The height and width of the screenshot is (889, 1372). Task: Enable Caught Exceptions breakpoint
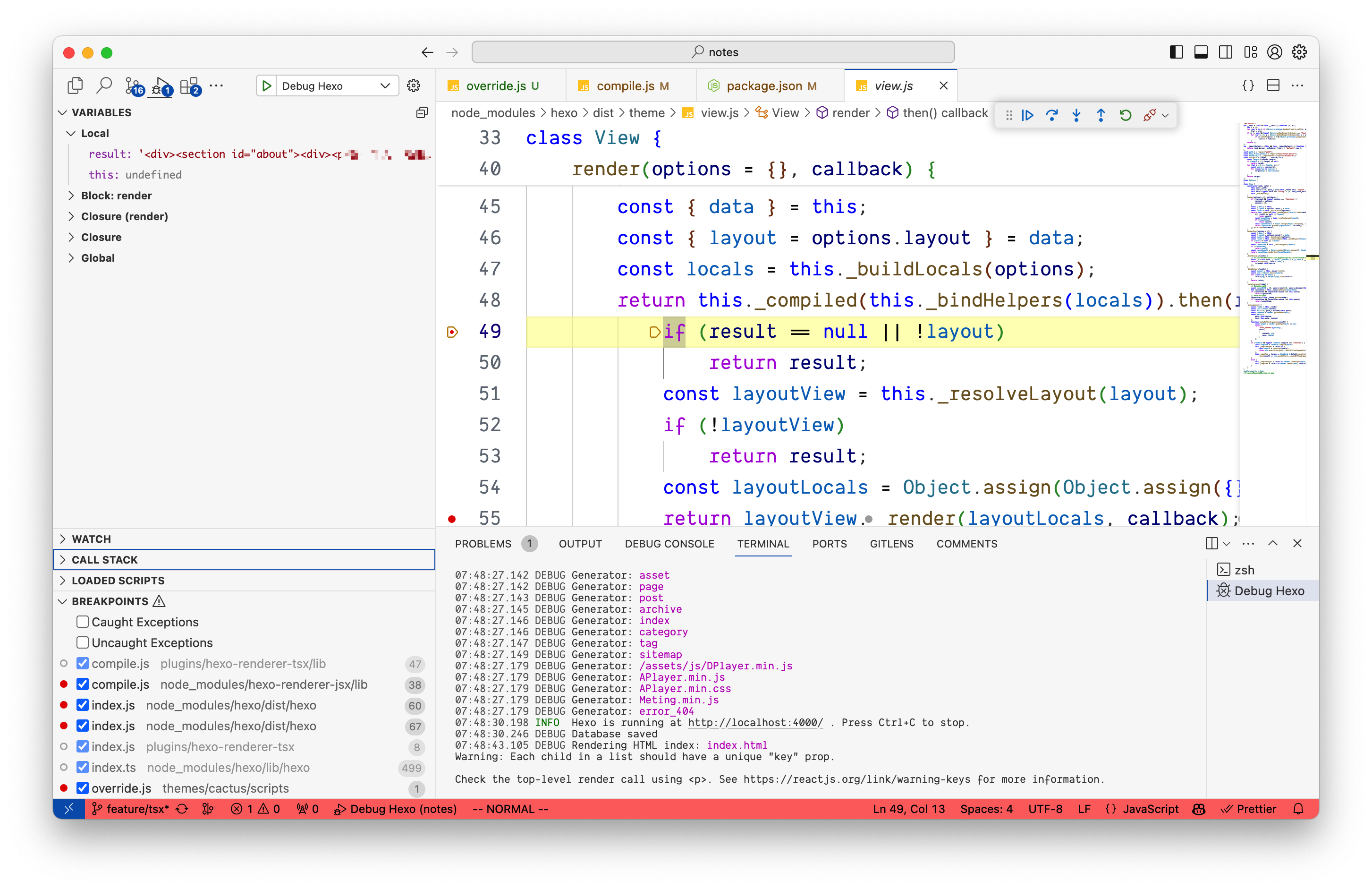coord(83,621)
